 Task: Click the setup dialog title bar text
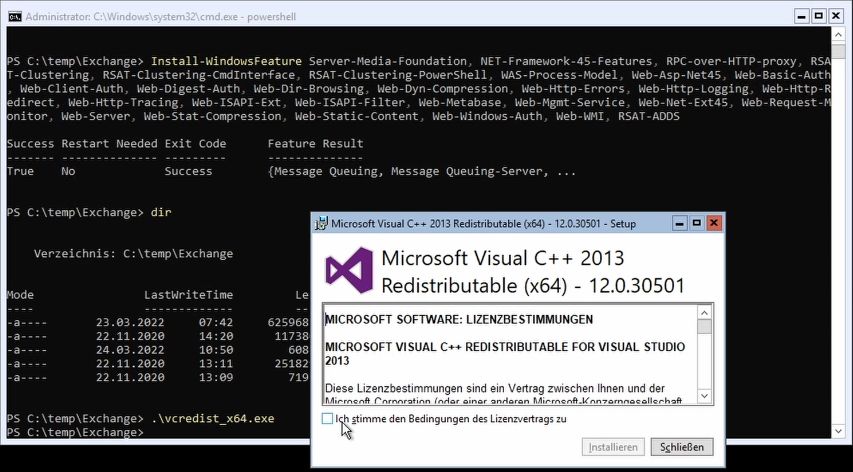(483, 223)
